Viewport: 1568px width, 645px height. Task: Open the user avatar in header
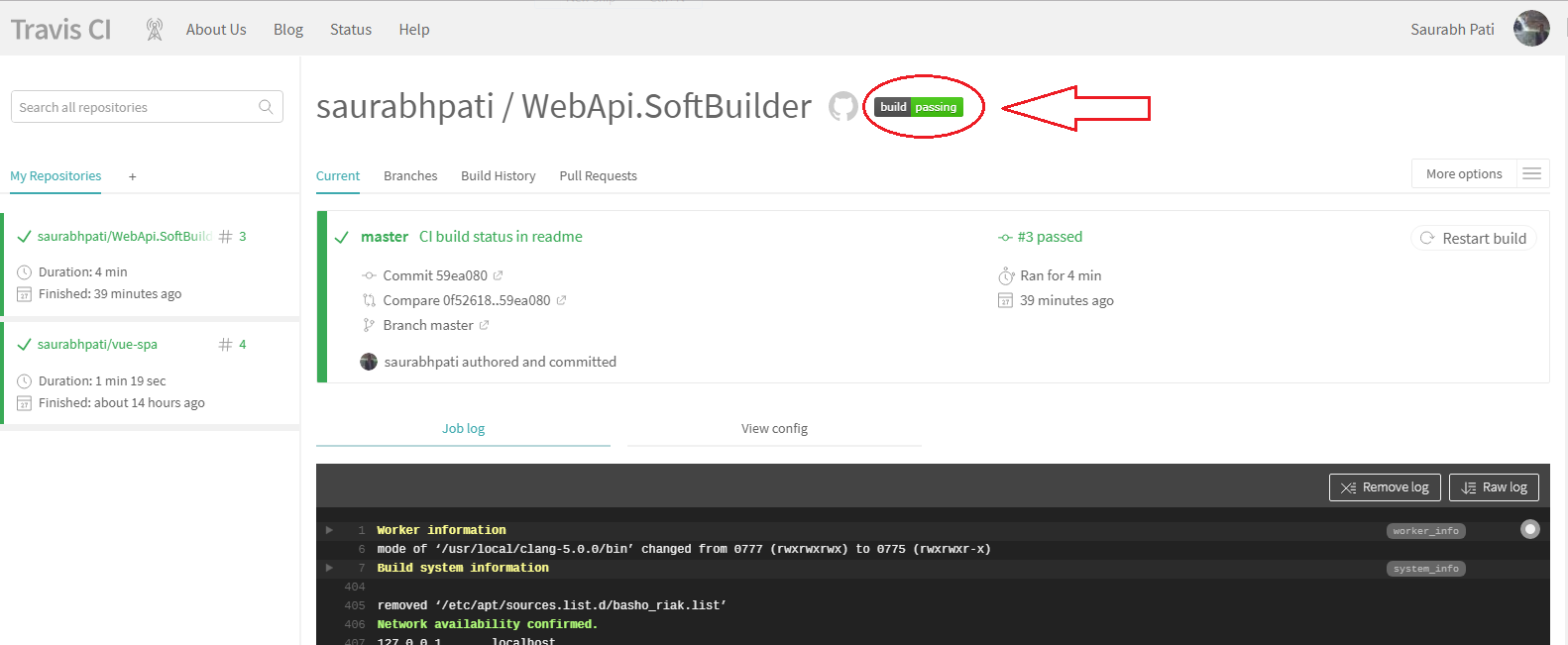tap(1530, 29)
